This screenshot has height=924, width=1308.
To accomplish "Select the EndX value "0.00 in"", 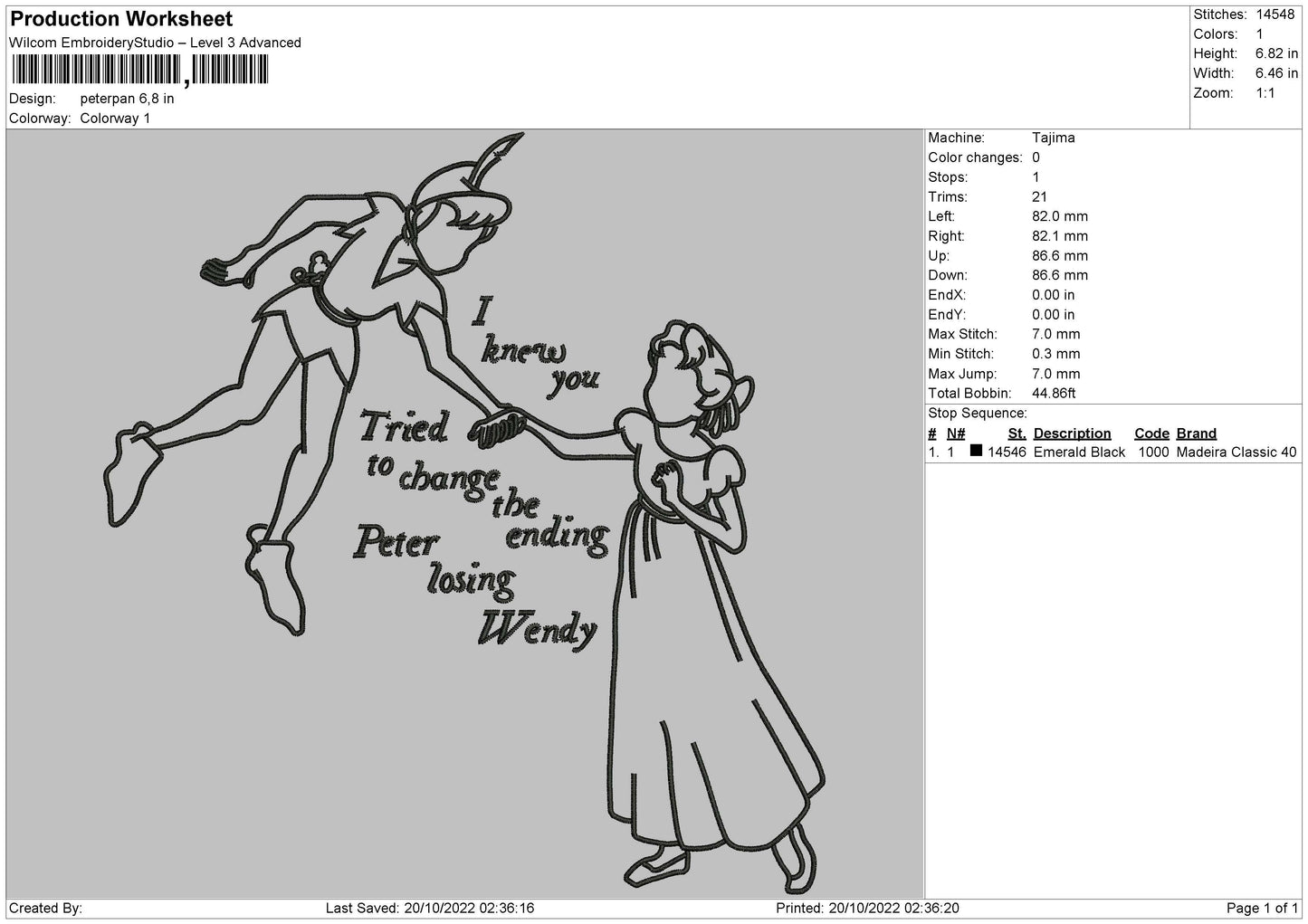I will (1054, 295).
